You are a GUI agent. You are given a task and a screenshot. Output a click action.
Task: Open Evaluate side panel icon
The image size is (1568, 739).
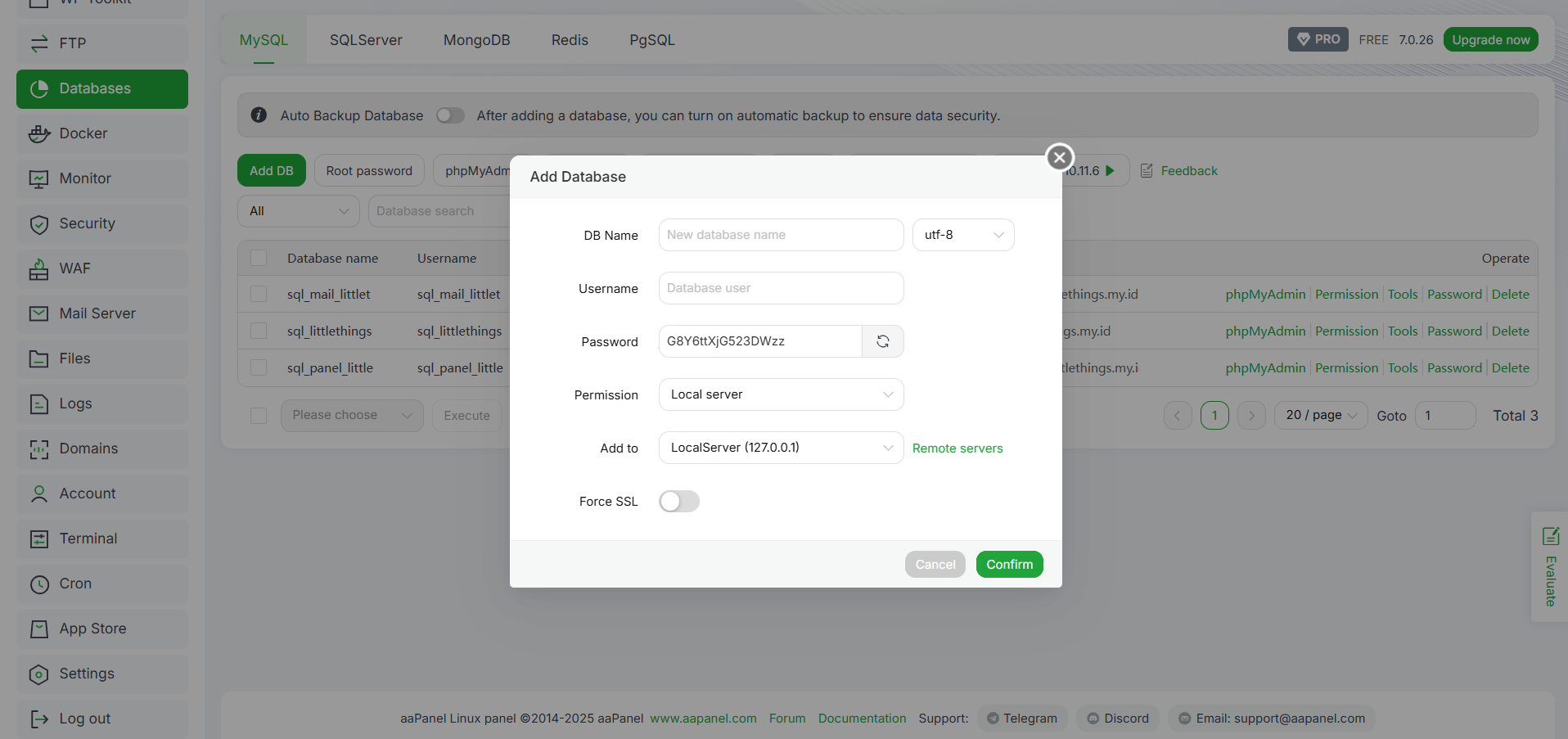tap(1550, 536)
